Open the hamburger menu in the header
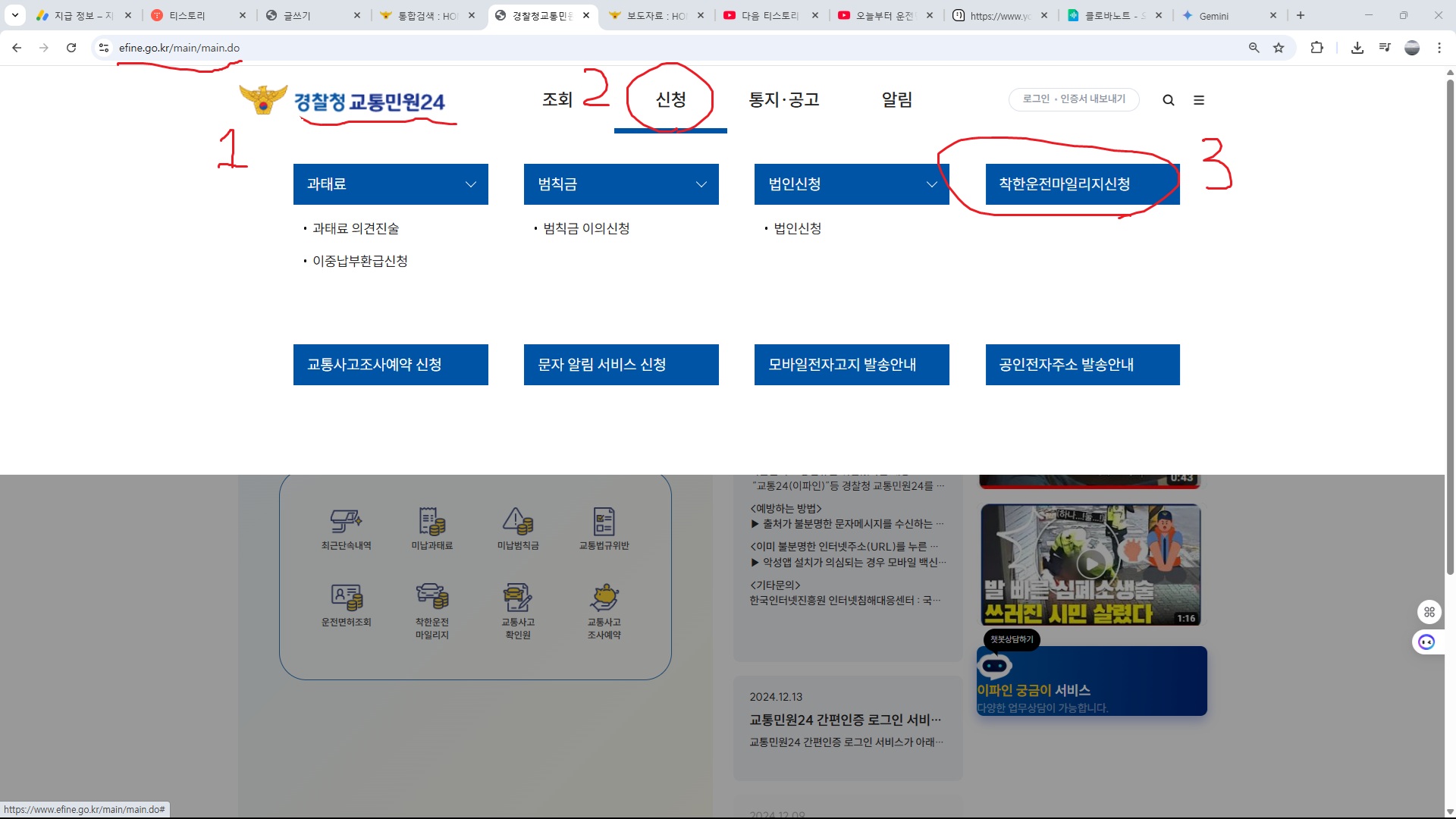 [1200, 99]
